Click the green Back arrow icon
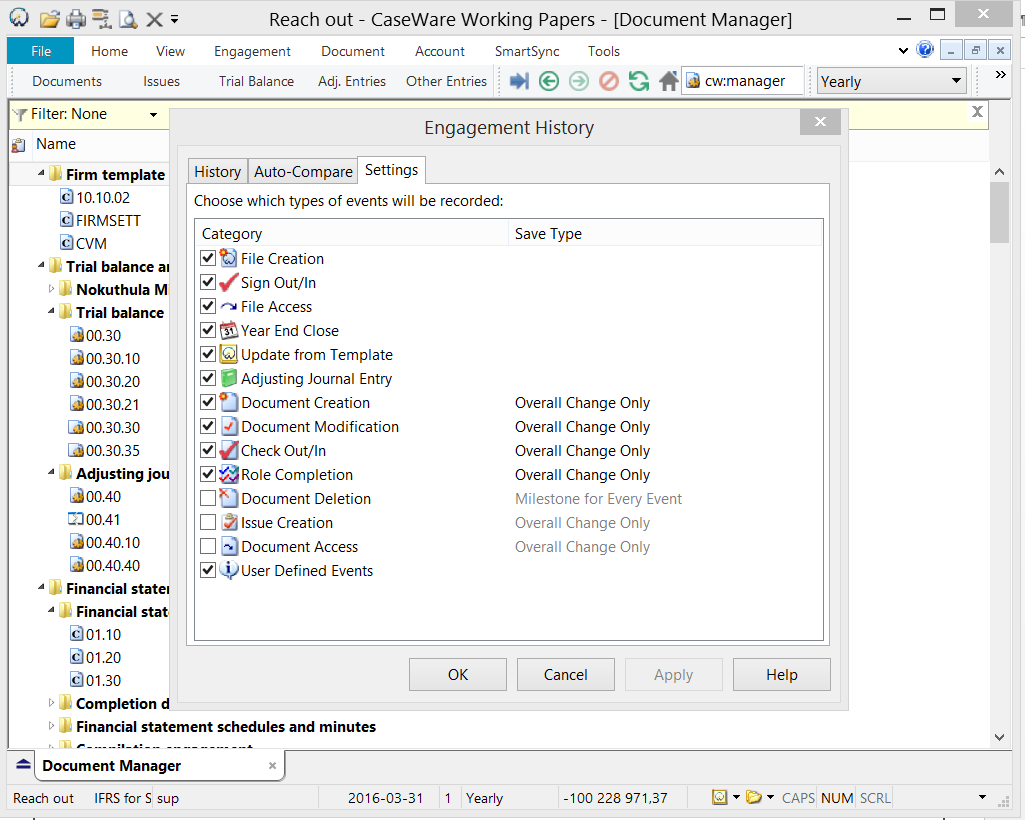Viewport: 1025px width, 820px height. [x=548, y=82]
